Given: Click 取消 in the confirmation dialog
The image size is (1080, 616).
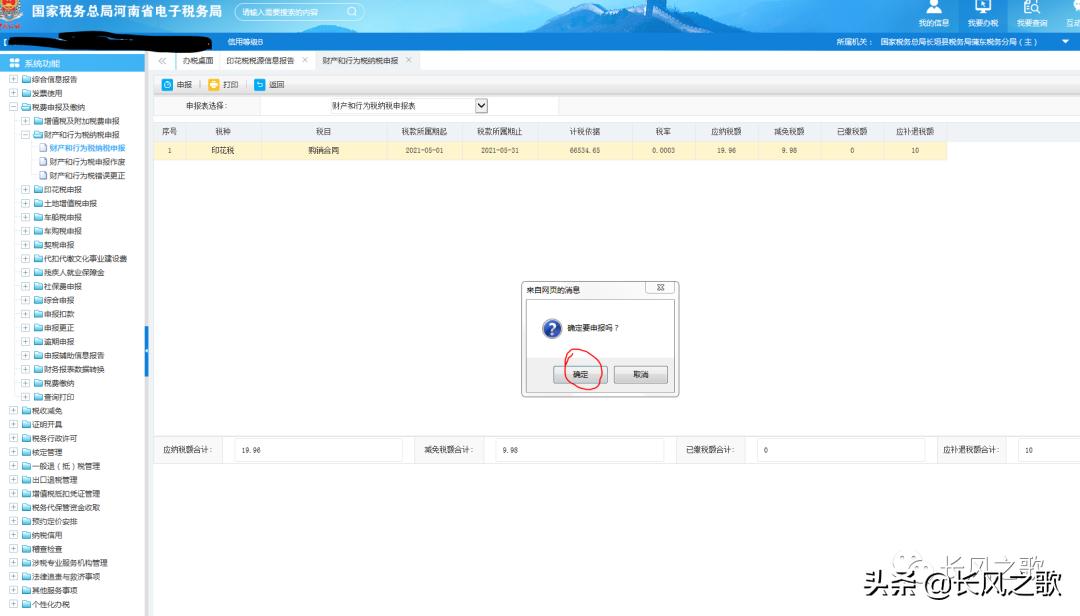Looking at the screenshot, I should pos(640,374).
